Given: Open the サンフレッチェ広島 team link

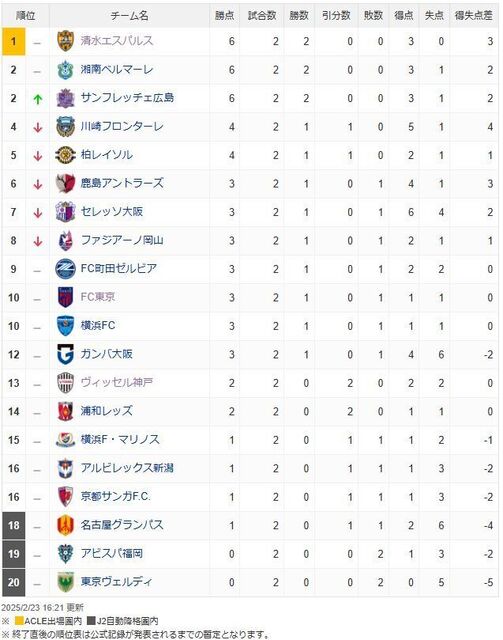Looking at the screenshot, I should 127,98.
